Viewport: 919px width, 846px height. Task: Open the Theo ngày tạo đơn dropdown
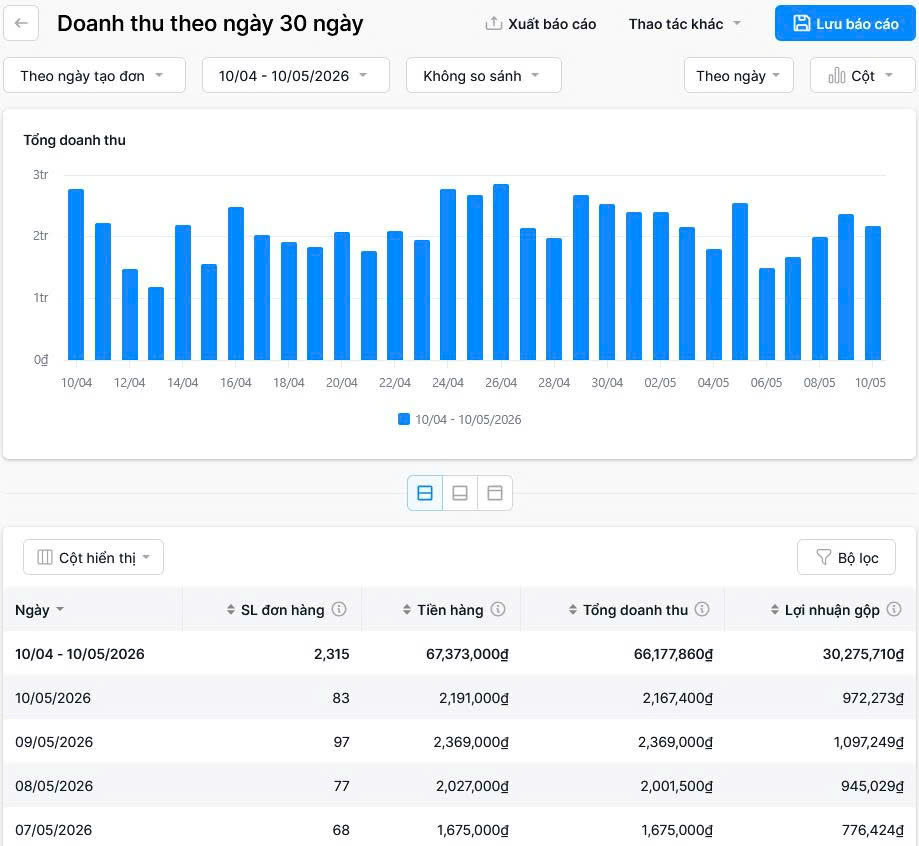[94, 76]
